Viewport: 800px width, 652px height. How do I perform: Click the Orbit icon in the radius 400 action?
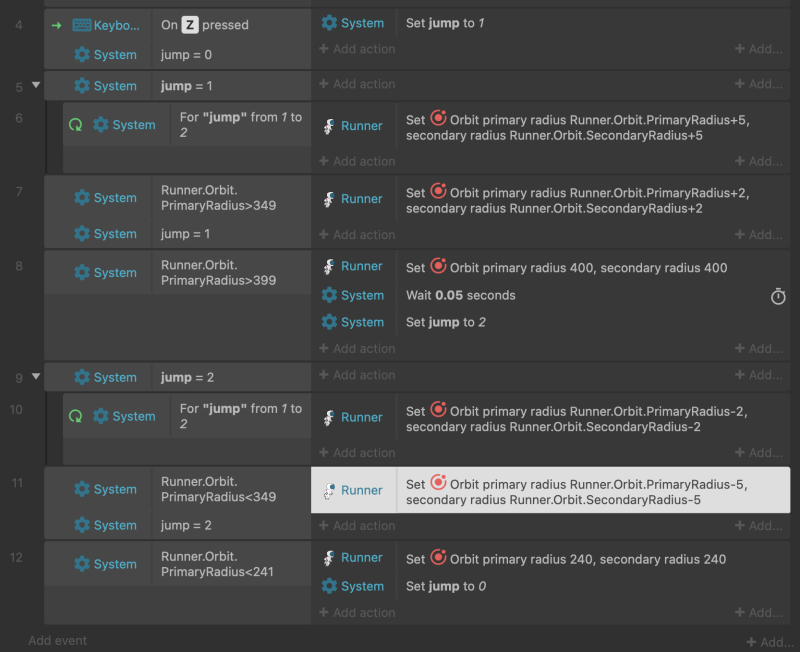438,266
